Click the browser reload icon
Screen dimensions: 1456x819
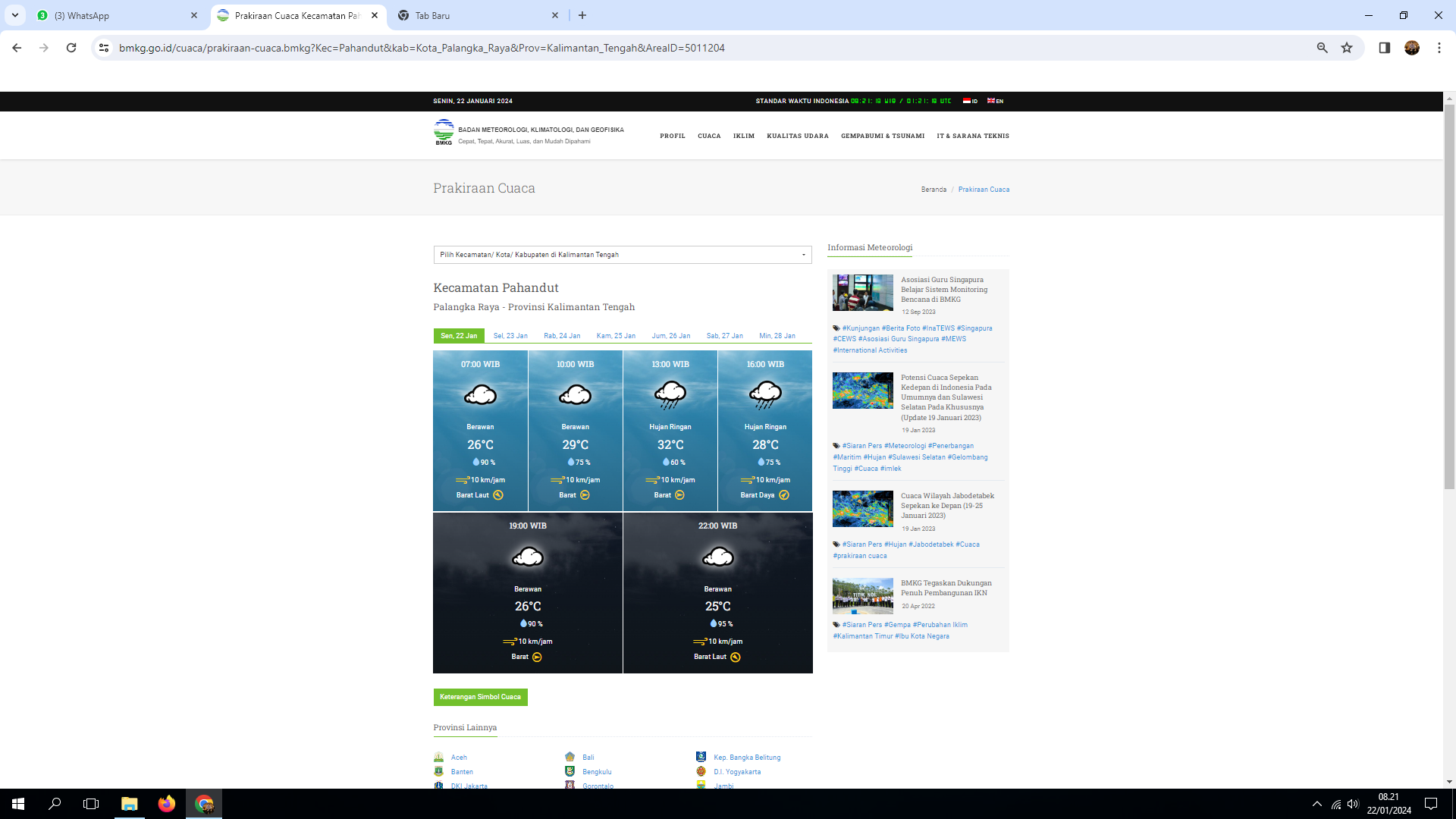click(x=71, y=48)
